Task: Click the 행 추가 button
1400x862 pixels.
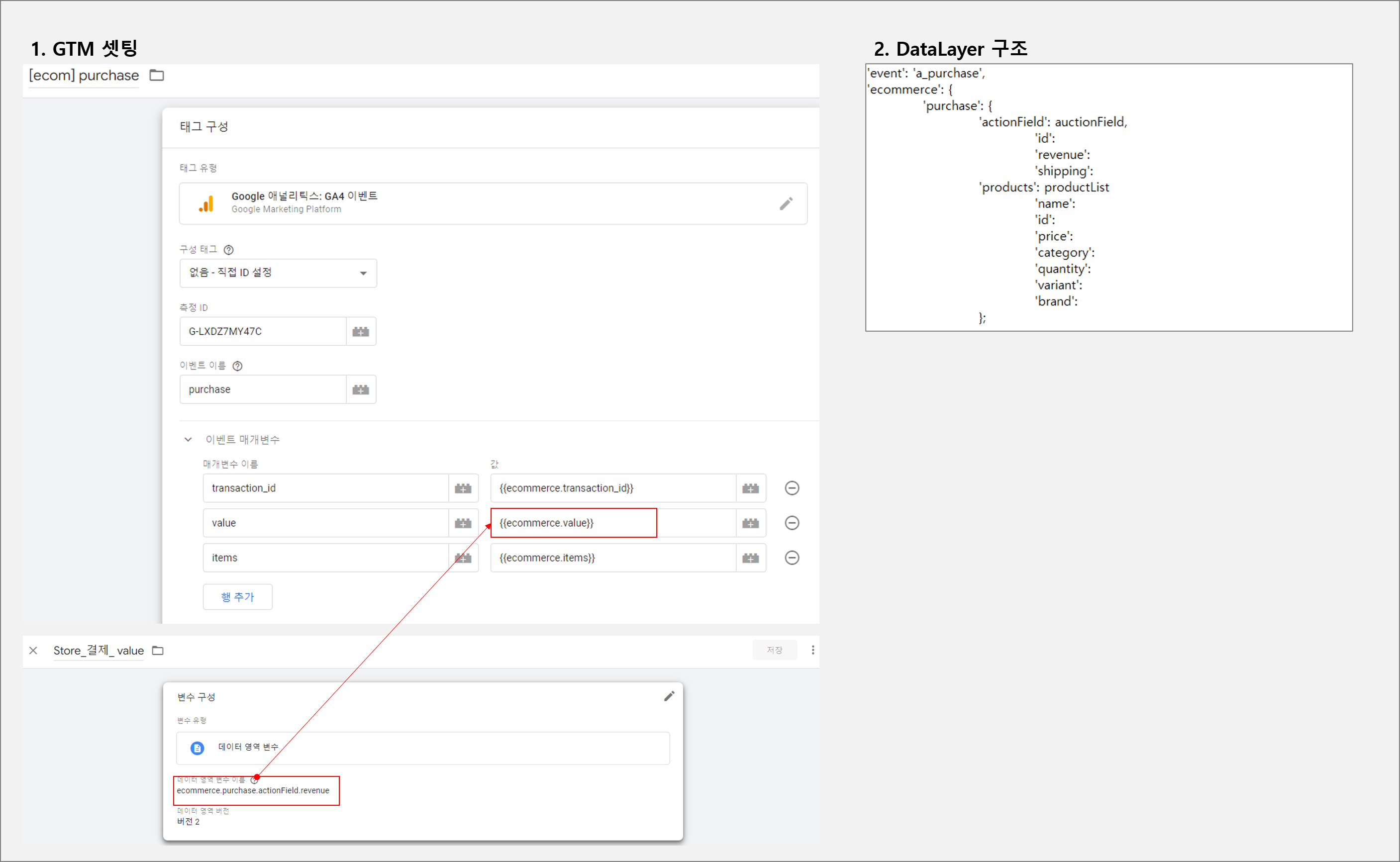Action: [x=238, y=597]
